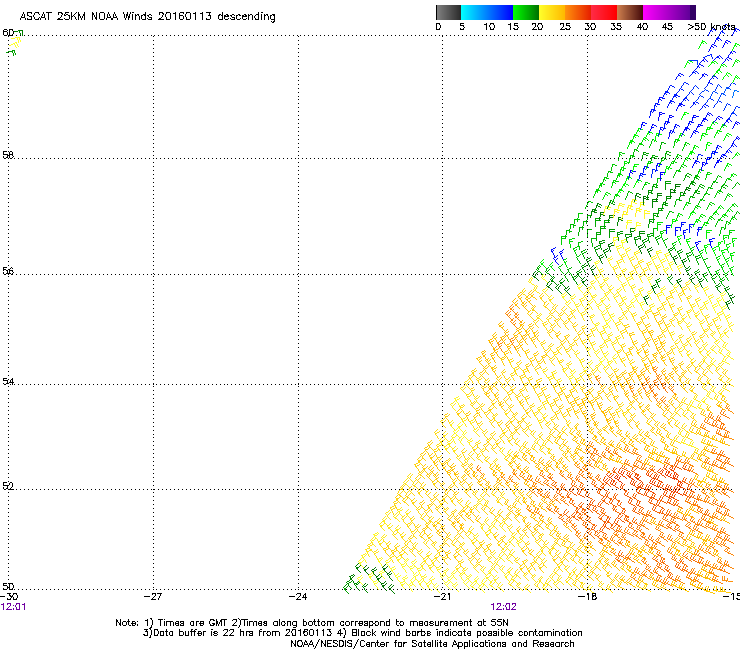Click the title 'ASCAT 25KM NOAA Winds 20160113 descending'
The width and height of the screenshot is (740, 650).
[147, 17]
